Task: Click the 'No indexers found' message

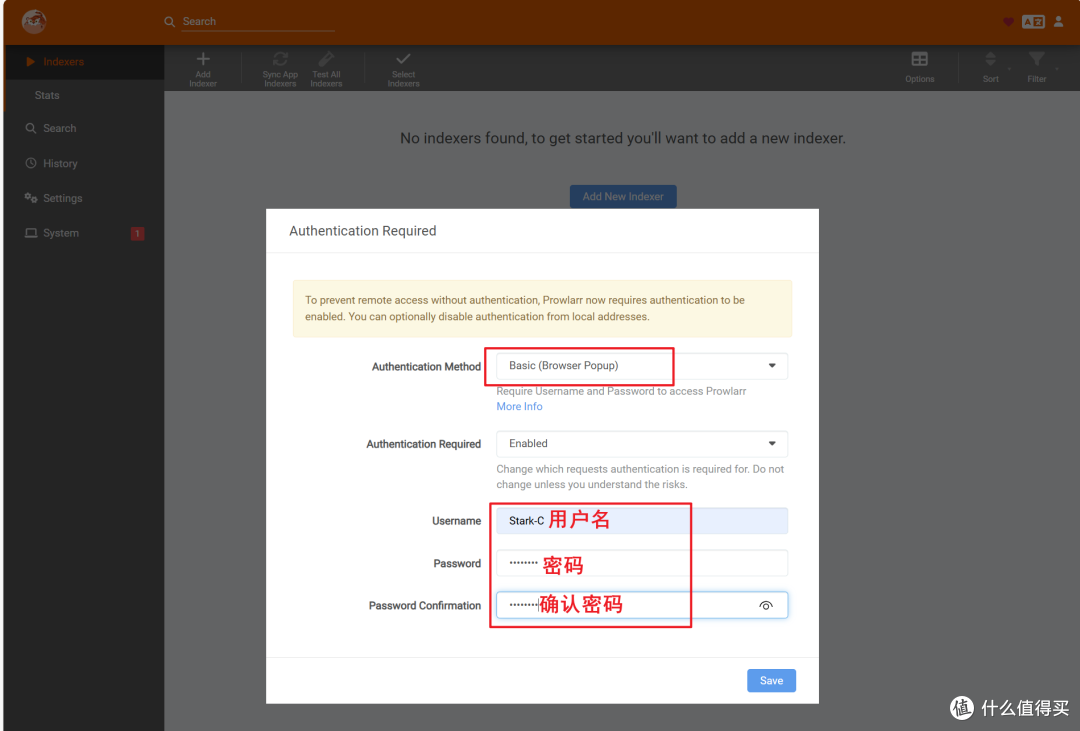Action: pyautogui.click(x=623, y=138)
